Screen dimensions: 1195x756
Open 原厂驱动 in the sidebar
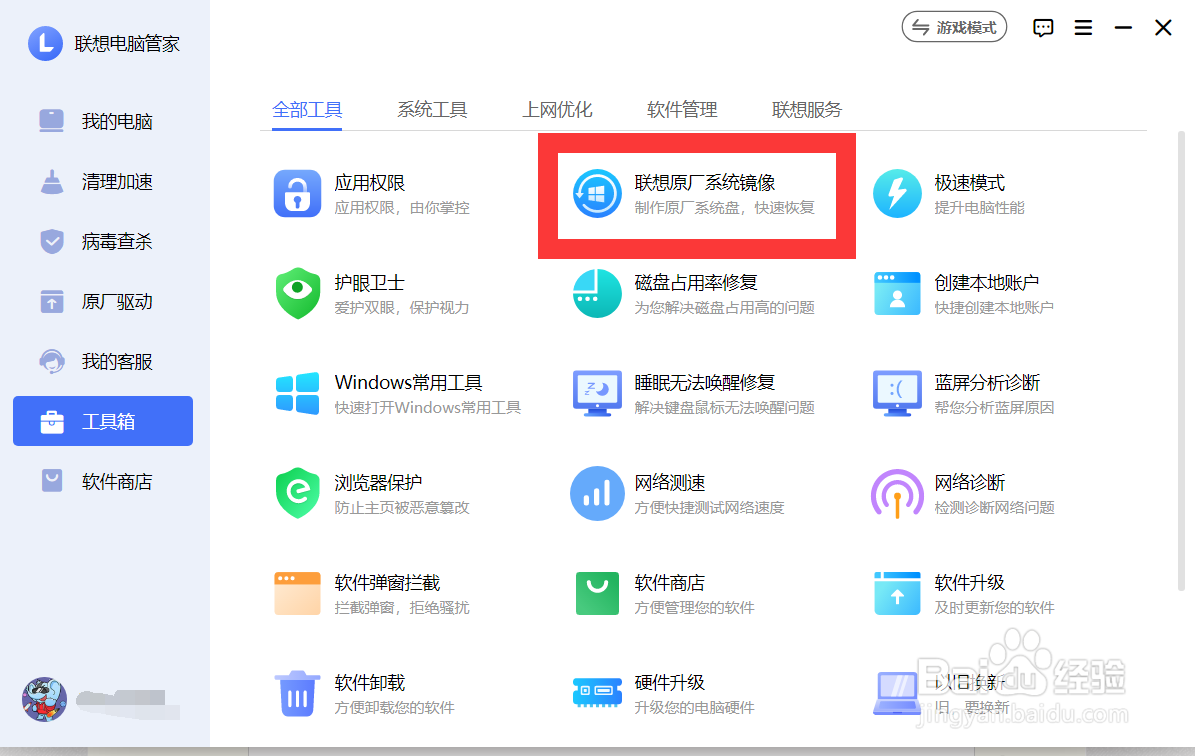click(x=103, y=302)
